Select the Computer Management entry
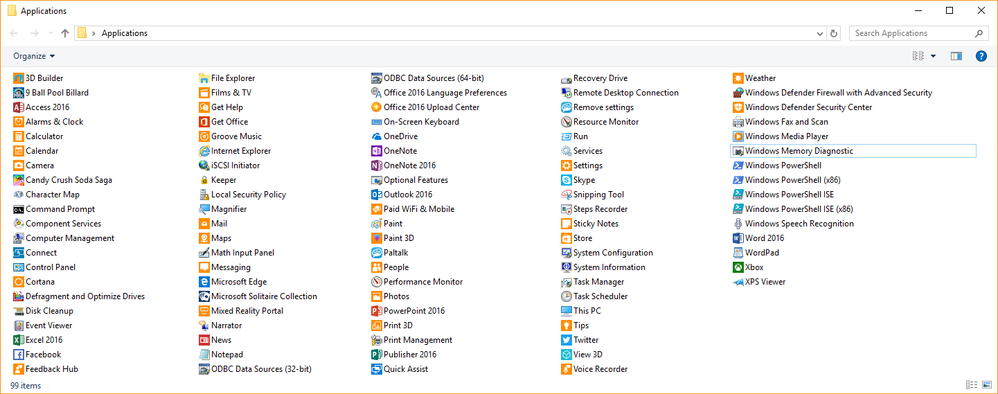 click(x=64, y=238)
